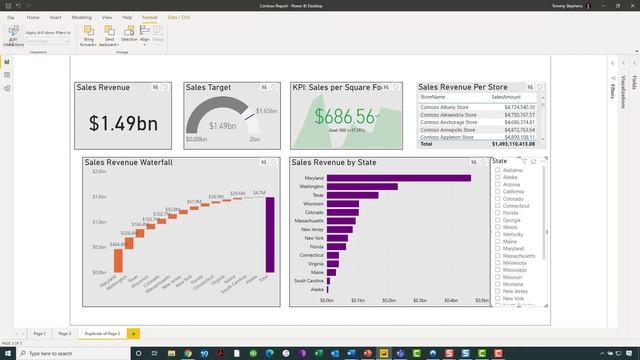Open the drill down filters combo box
Image resolution: width=640 pixels, height=360 pixels.
coord(48,41)
